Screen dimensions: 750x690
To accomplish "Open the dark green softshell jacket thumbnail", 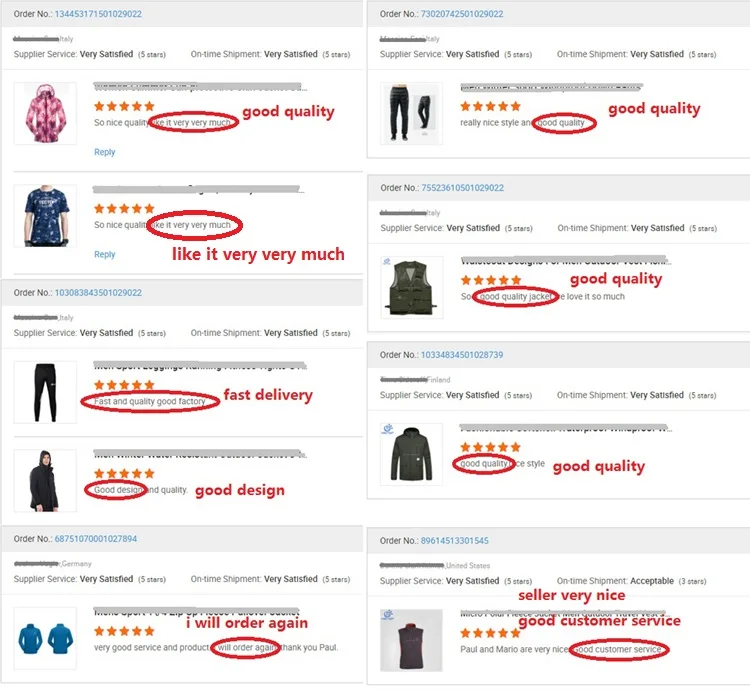I will pyautogui.click(x=411, y=454).
